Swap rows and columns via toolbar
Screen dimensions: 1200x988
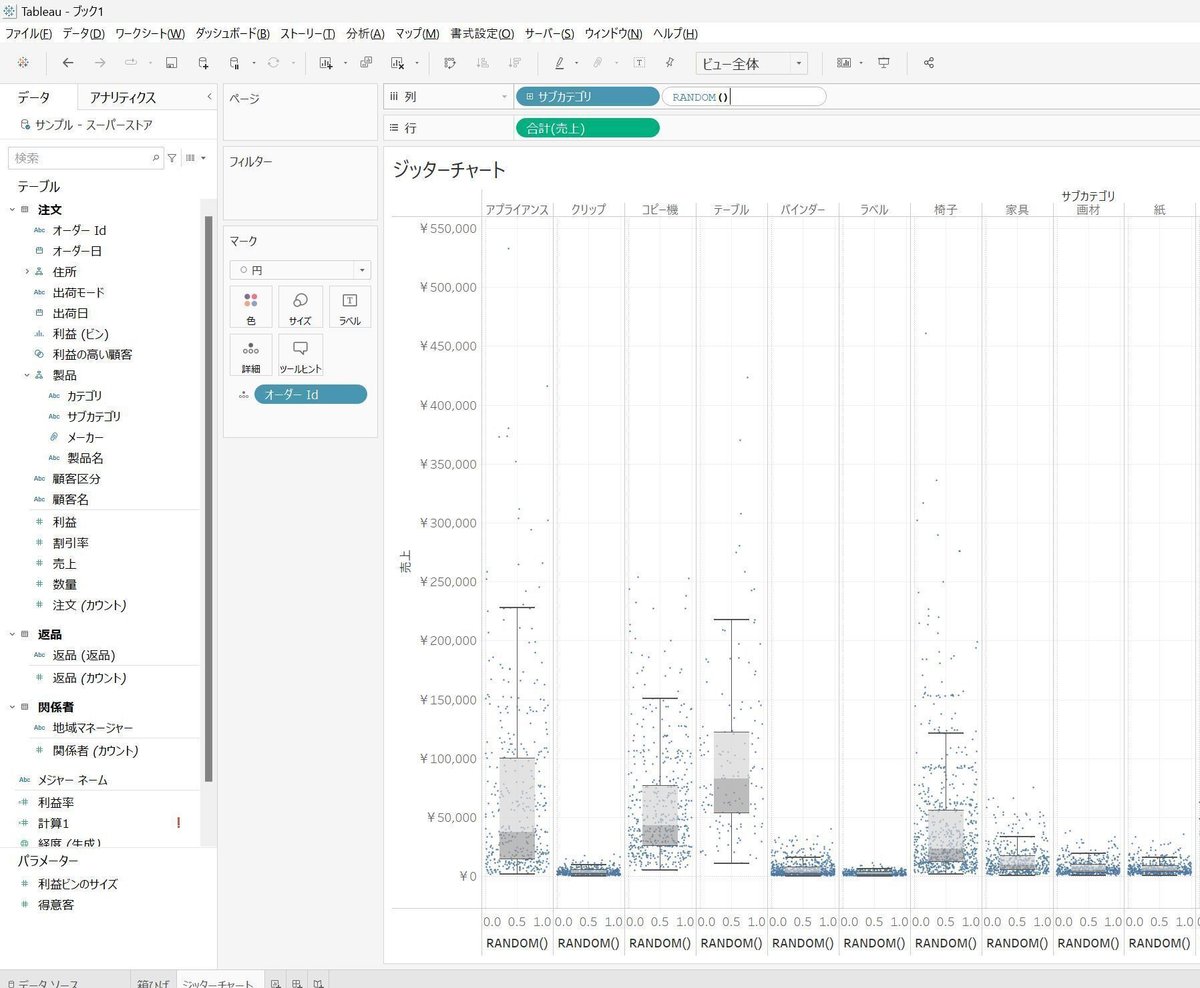(x=450, y=63)
